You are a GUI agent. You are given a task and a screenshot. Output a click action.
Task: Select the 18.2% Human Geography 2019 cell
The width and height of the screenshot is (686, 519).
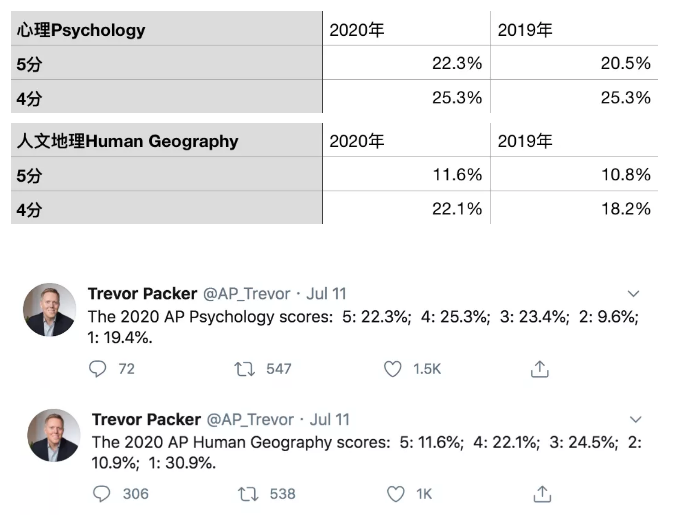pos(574,208)
